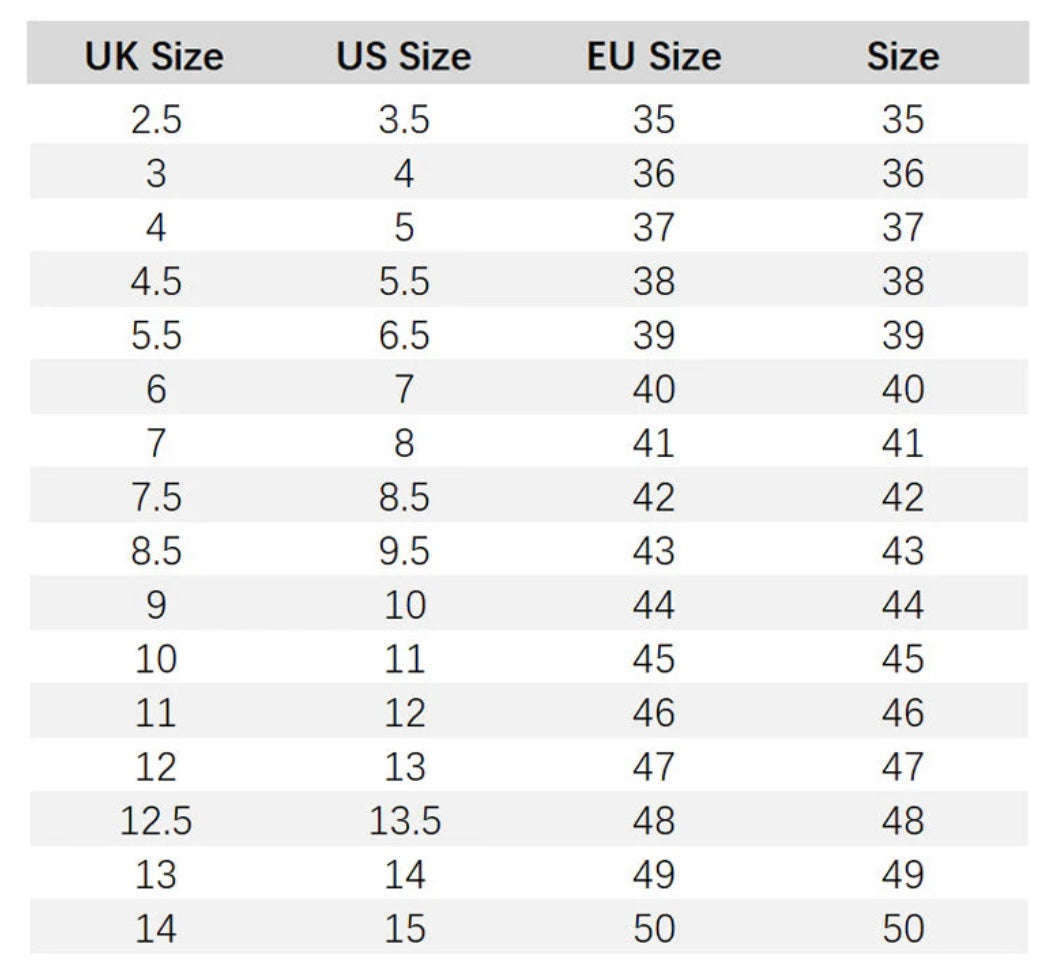The width and height of the screenshot is (1042, 979).
Task: Select 49 in the EU Size column
Action: coord(654,875)
